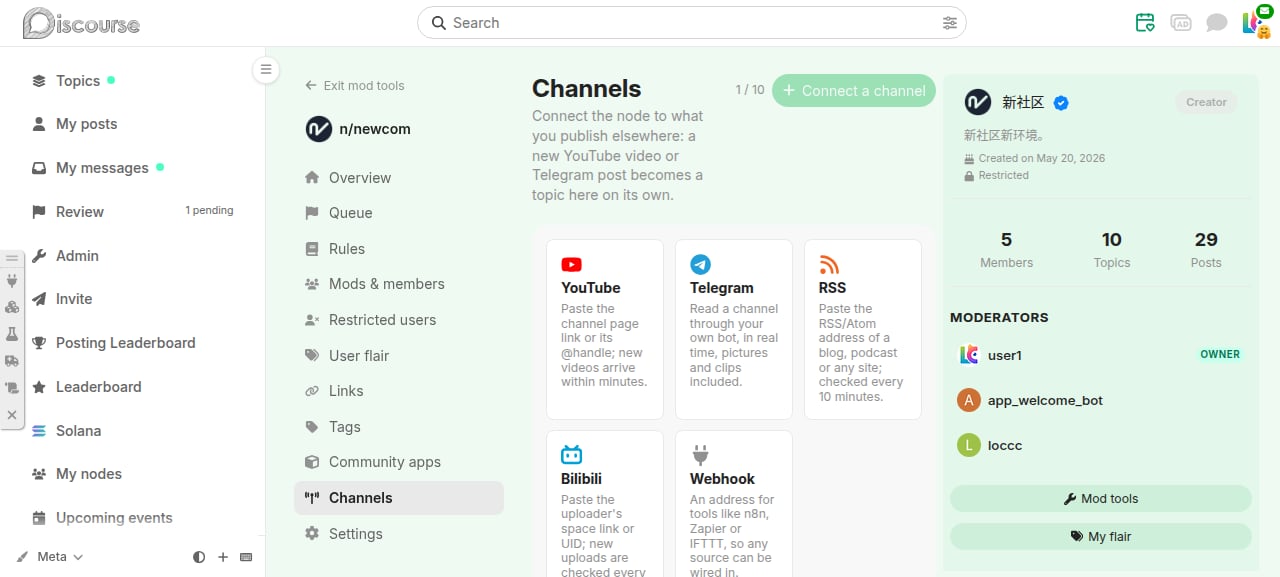Open Community apps section

point(399,462)
